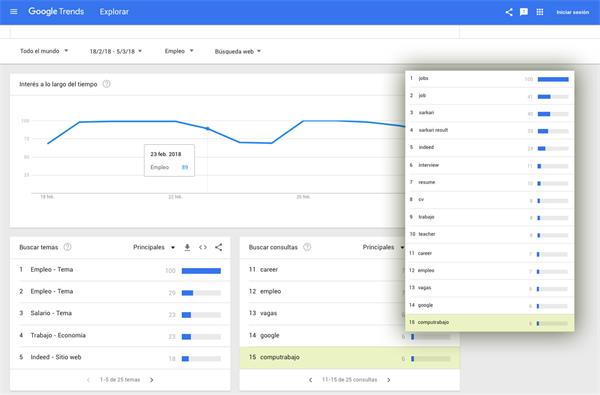The image size is (600, 395).
Task: Click the Google Trends logo
Action: click(x=56, y=11)
